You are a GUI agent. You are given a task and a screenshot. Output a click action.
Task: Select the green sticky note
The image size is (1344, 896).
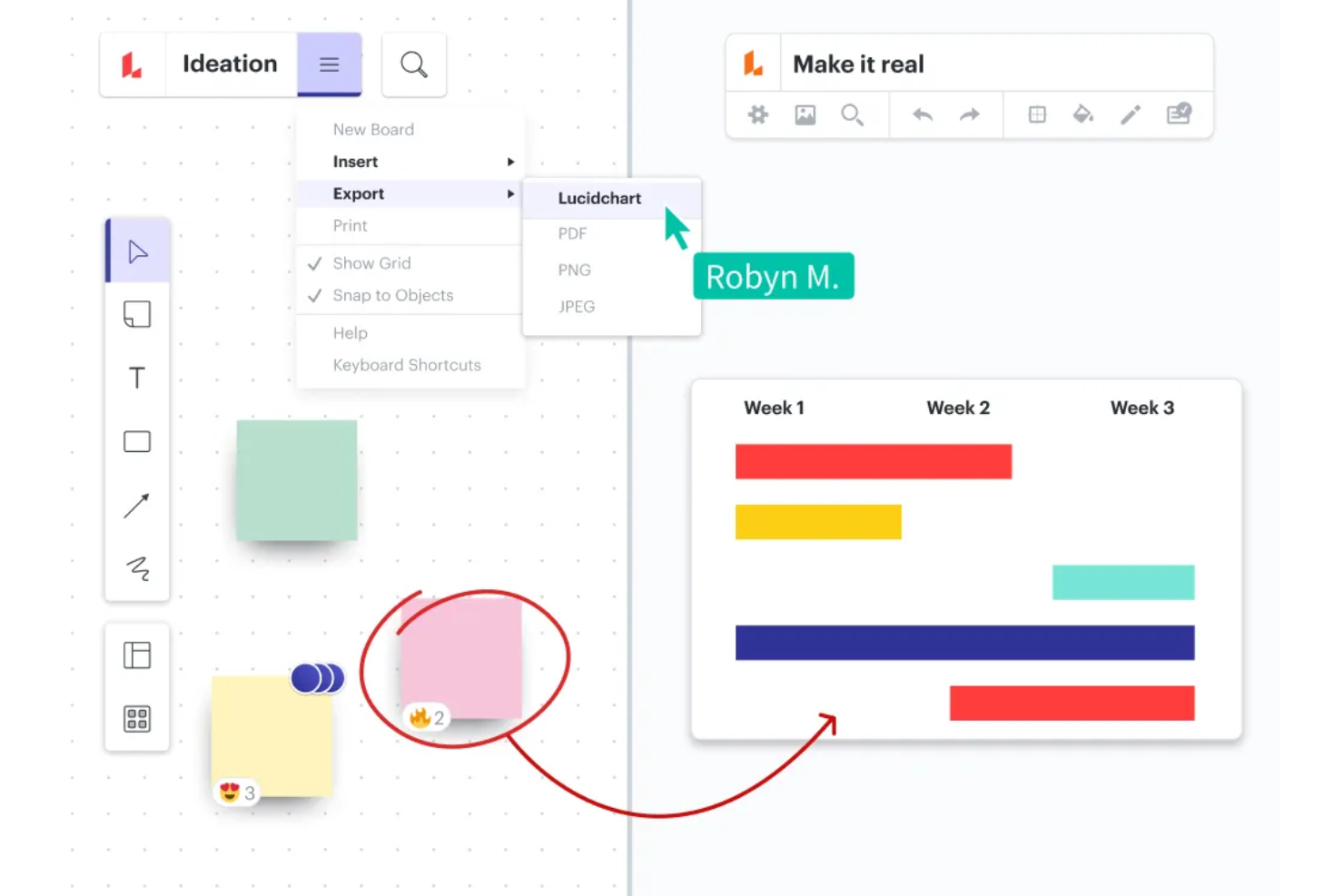[297, 480]
